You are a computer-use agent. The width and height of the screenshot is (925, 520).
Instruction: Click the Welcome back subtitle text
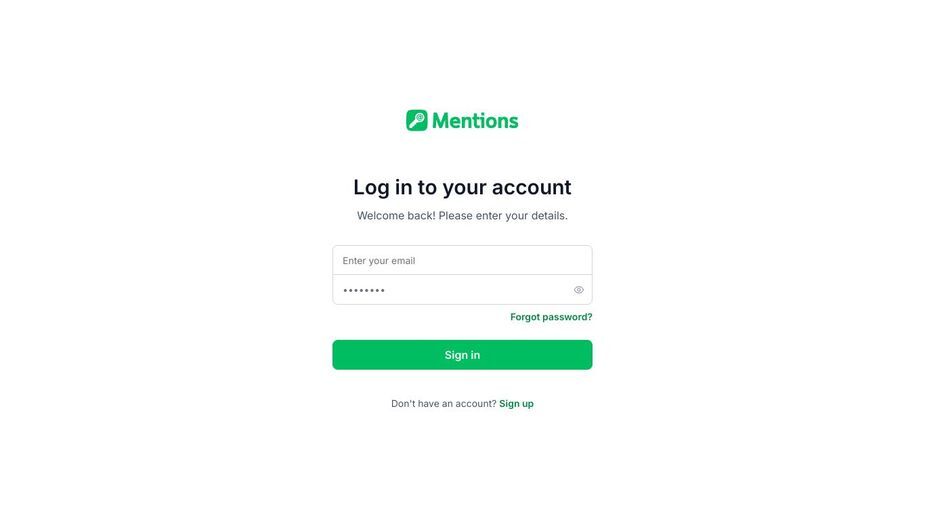462,215
